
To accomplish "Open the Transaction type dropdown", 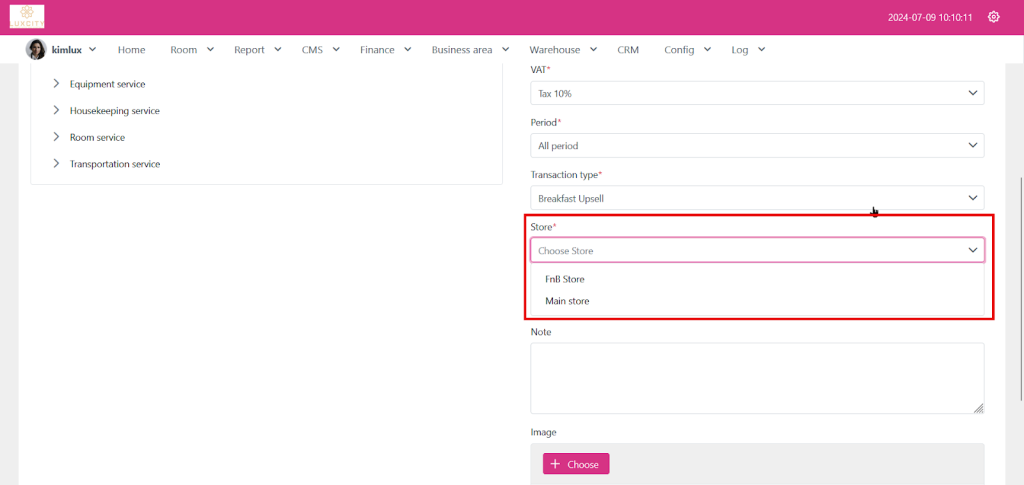I will [x=756, y=198].
